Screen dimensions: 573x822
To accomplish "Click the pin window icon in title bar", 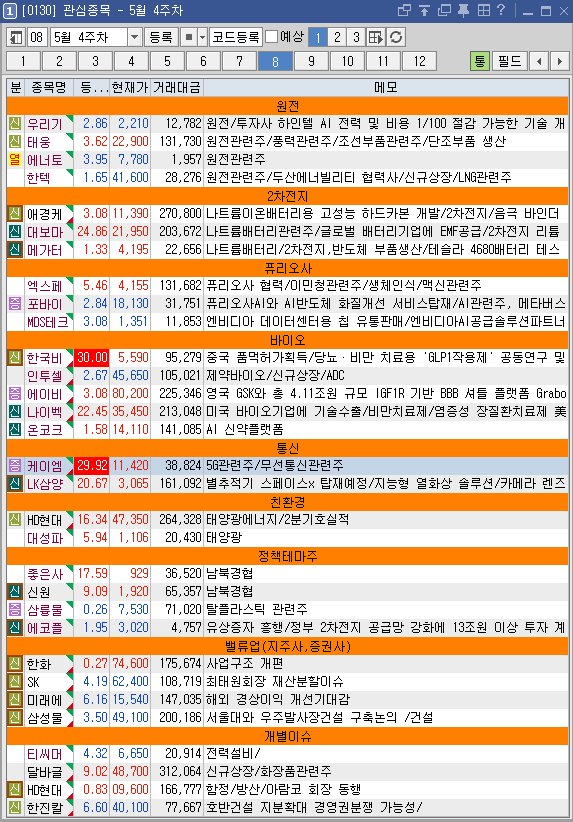I will (463, 10).
